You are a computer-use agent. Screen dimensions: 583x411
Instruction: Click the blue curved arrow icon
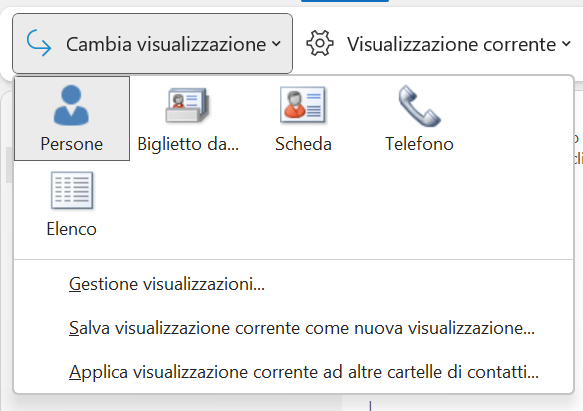tap(39, 43)
